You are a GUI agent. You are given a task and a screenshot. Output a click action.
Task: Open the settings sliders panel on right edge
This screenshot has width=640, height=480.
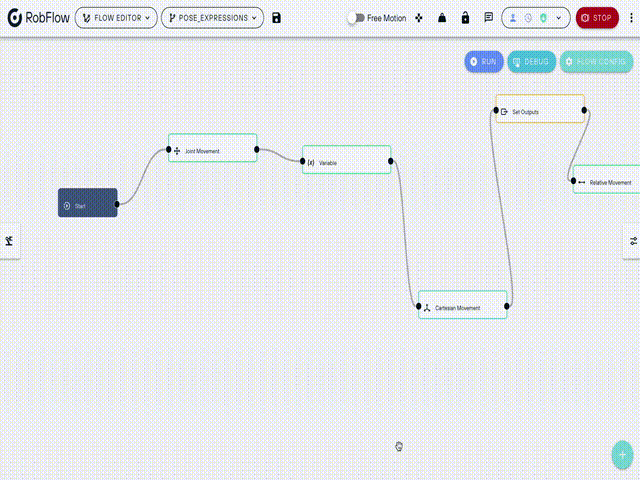coord(633,241)
